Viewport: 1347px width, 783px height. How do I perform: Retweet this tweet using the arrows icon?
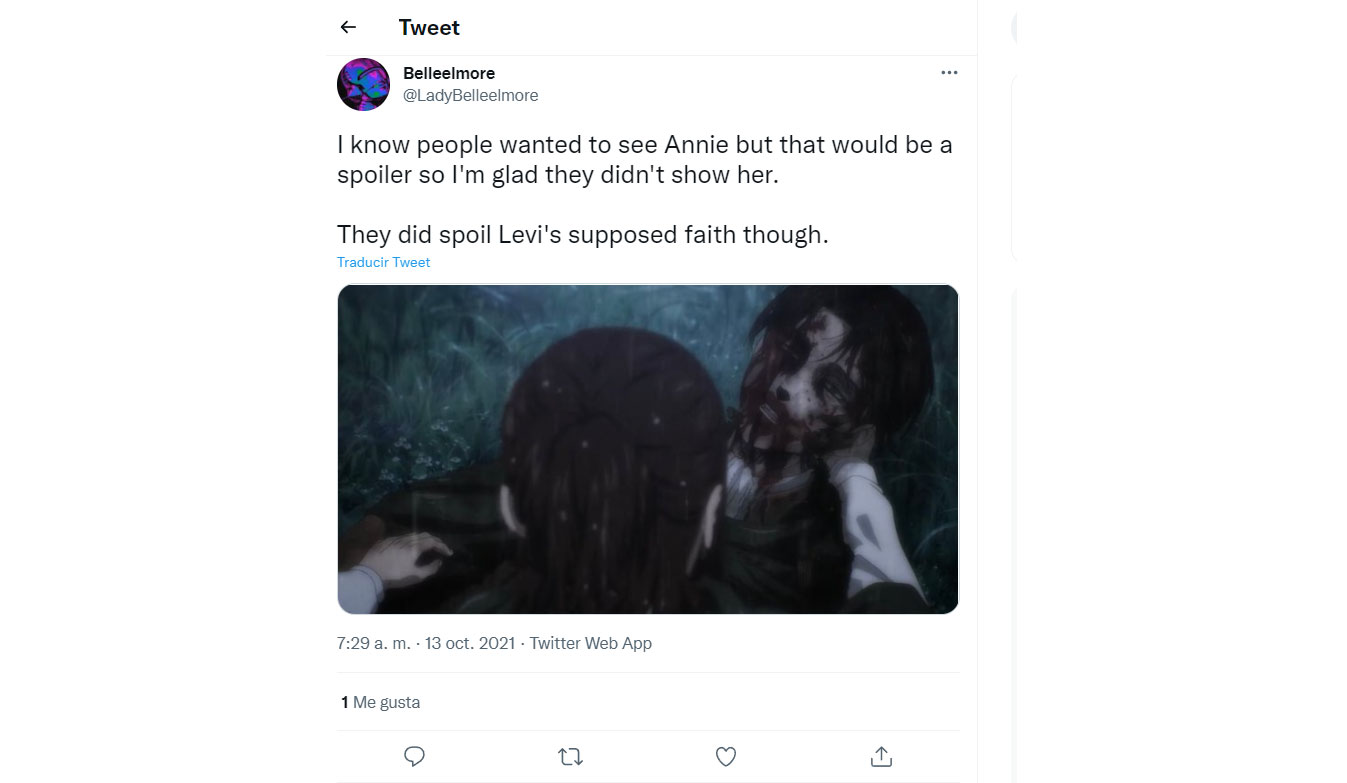click(570, 756)
